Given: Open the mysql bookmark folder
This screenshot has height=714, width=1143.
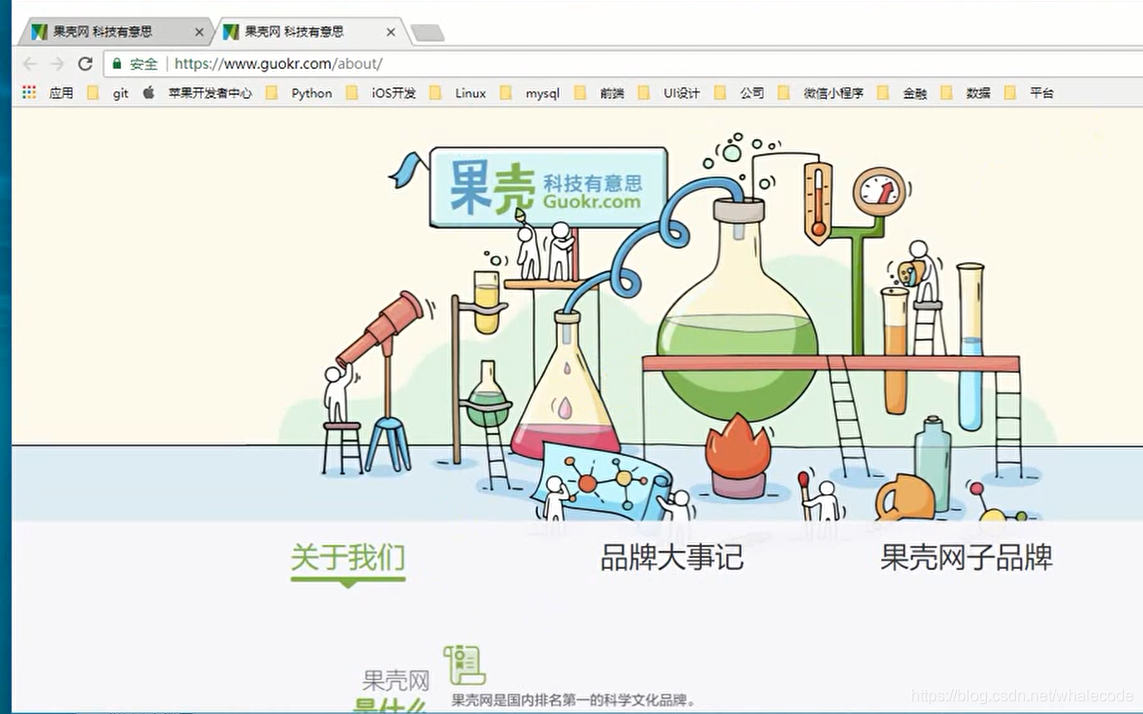Looking at the screenshot, I should (530, 93).
